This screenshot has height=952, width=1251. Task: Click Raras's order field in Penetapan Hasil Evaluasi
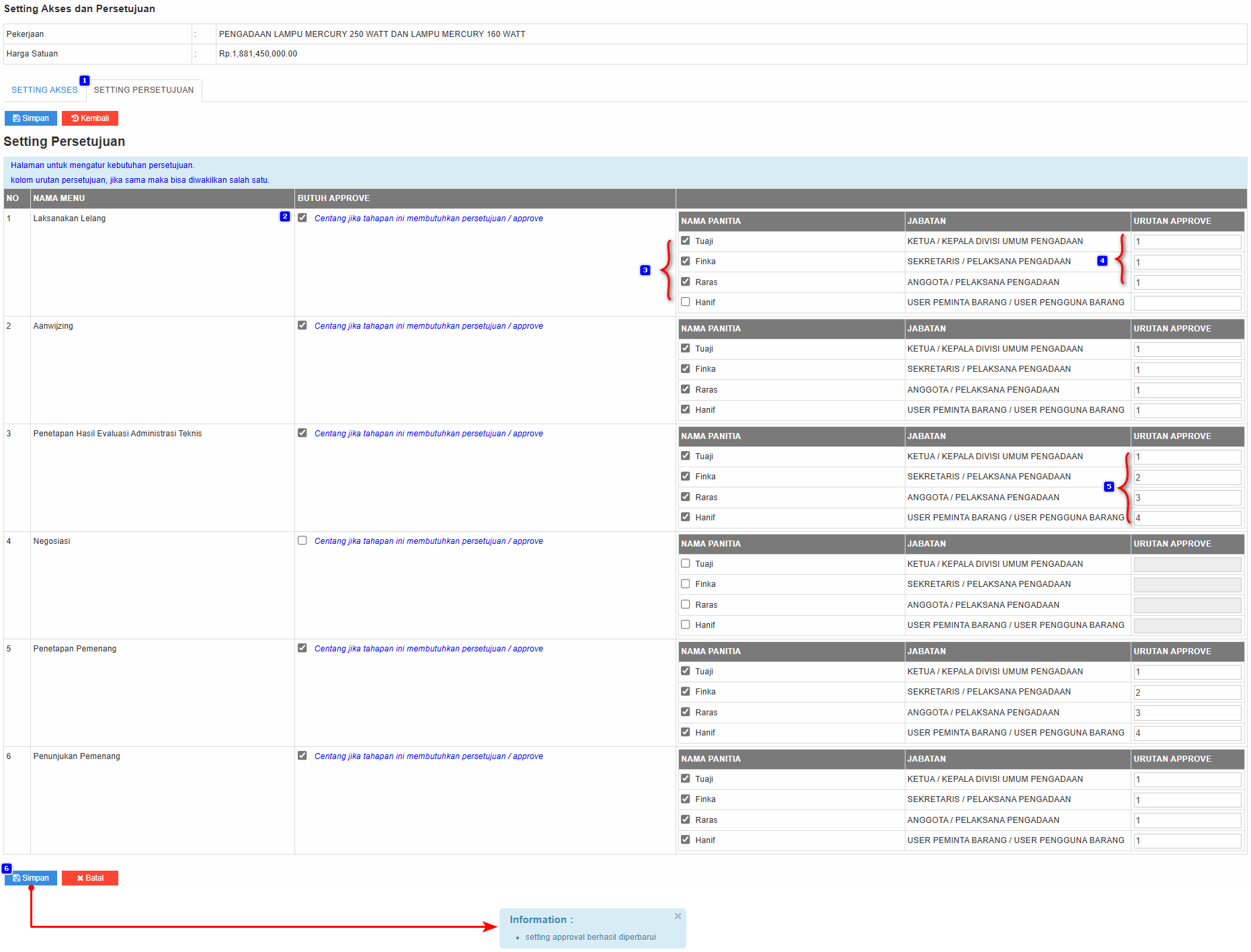coord(1187,498)
